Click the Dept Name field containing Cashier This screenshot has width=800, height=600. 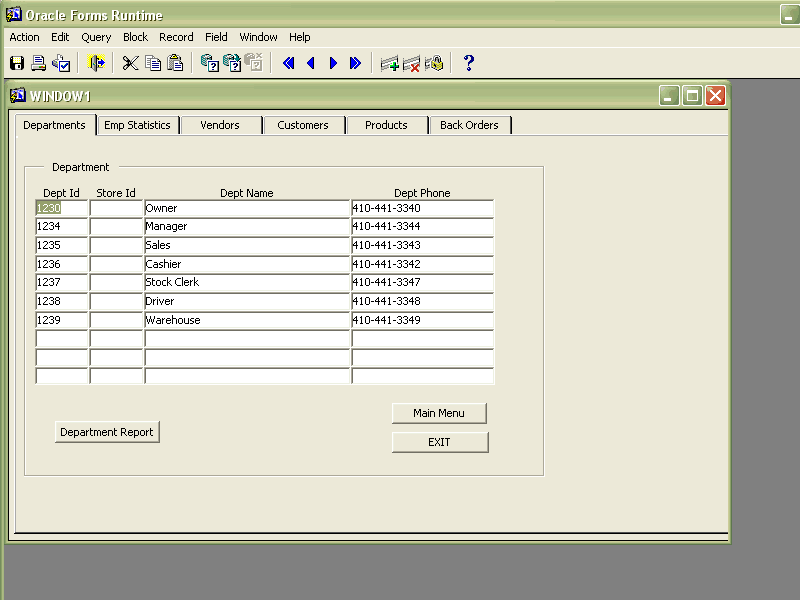point(247,264)
